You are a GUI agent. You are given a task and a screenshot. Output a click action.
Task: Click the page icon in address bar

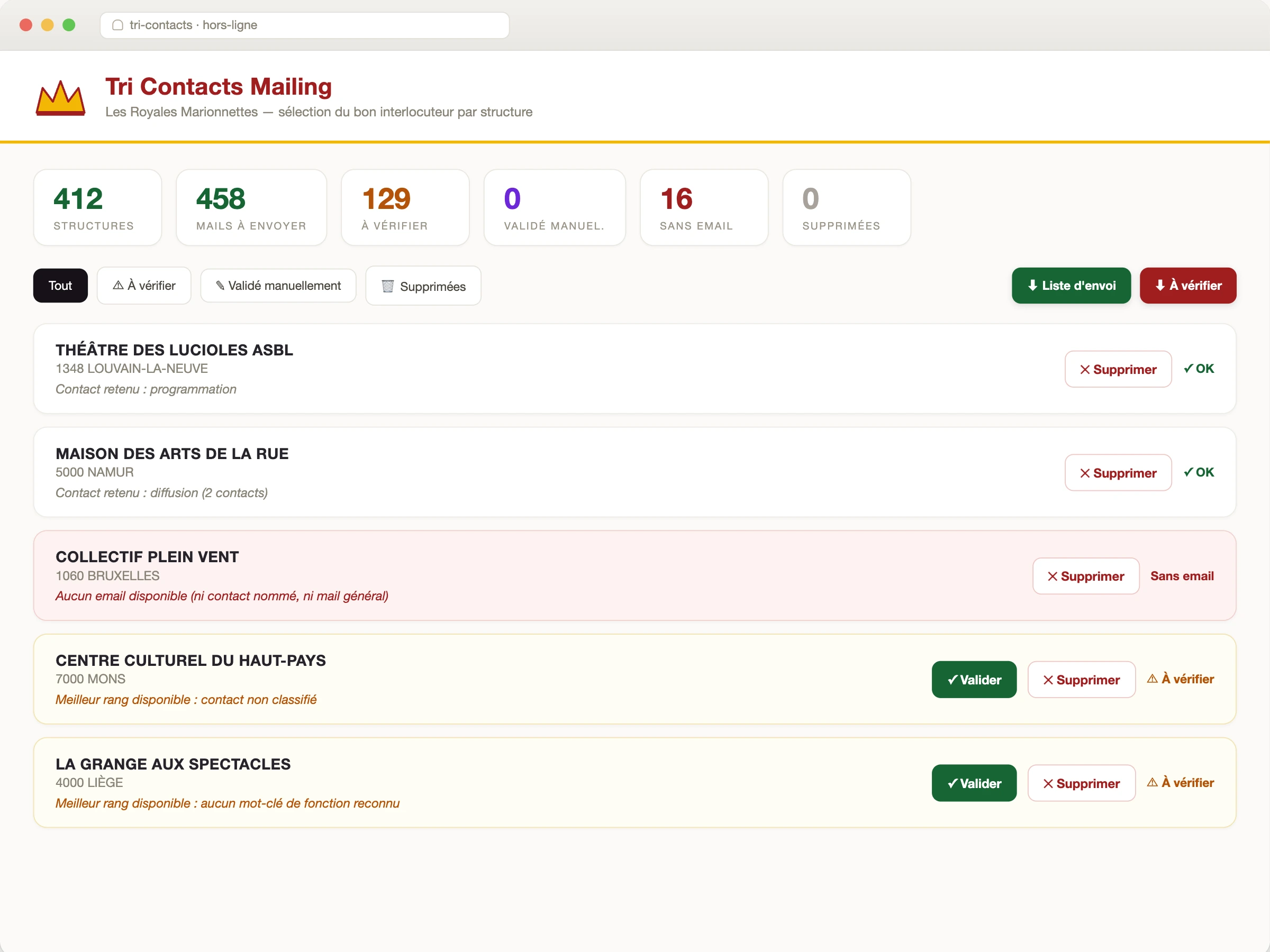117,25
